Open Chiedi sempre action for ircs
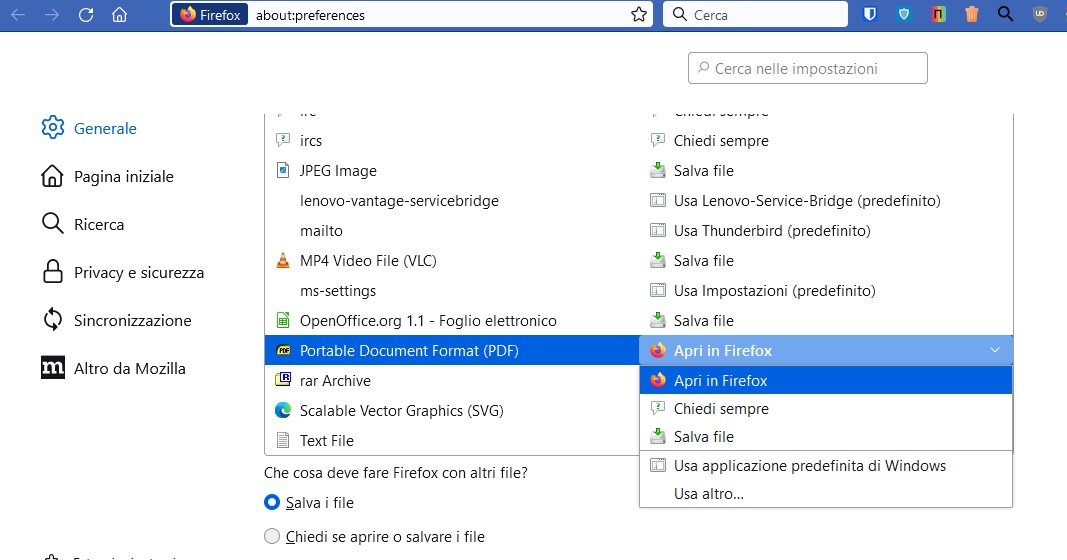Screen dimensions: 1067x560 pyautogui.click(x=826, y=141)
